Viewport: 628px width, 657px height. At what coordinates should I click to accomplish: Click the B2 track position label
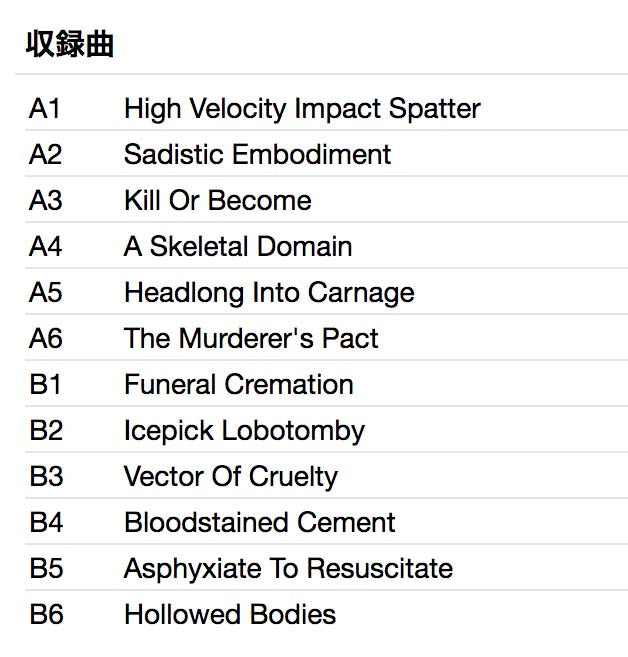45,430
